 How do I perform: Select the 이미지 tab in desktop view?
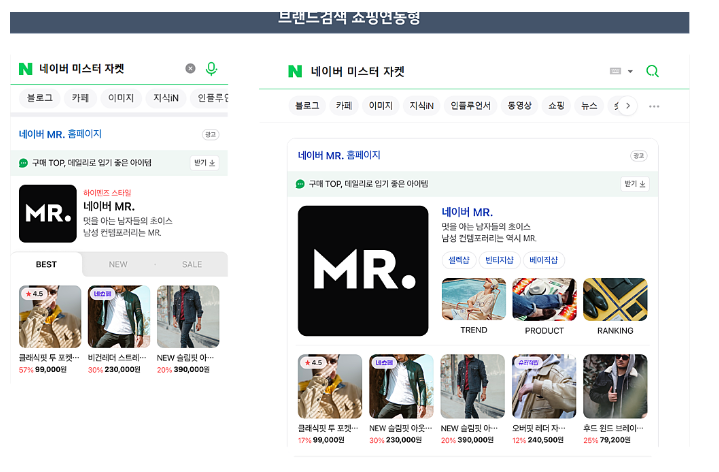pyautogui.click(x=381, y=106)
